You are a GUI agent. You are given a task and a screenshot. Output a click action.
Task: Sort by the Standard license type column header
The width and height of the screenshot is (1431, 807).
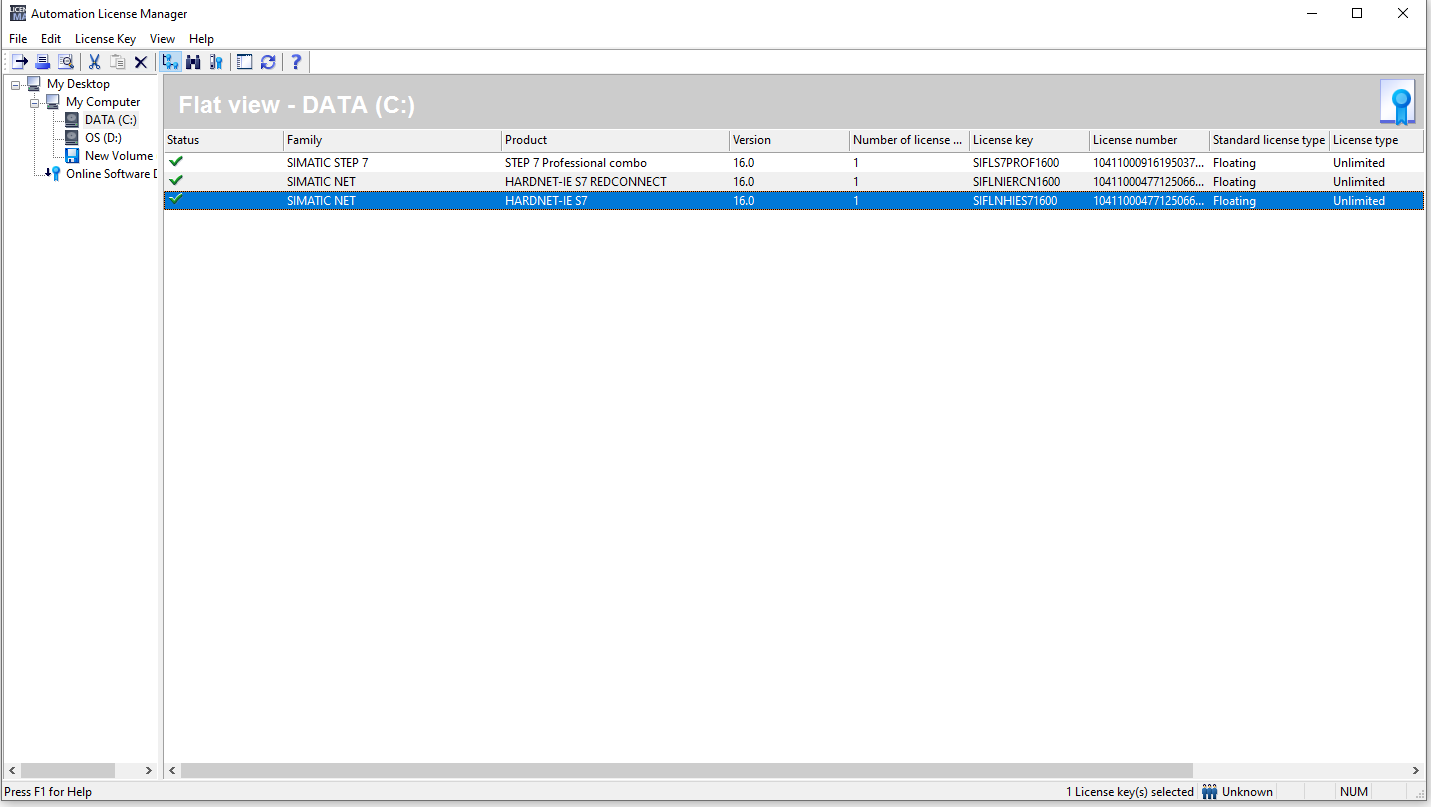[1269, 140]
